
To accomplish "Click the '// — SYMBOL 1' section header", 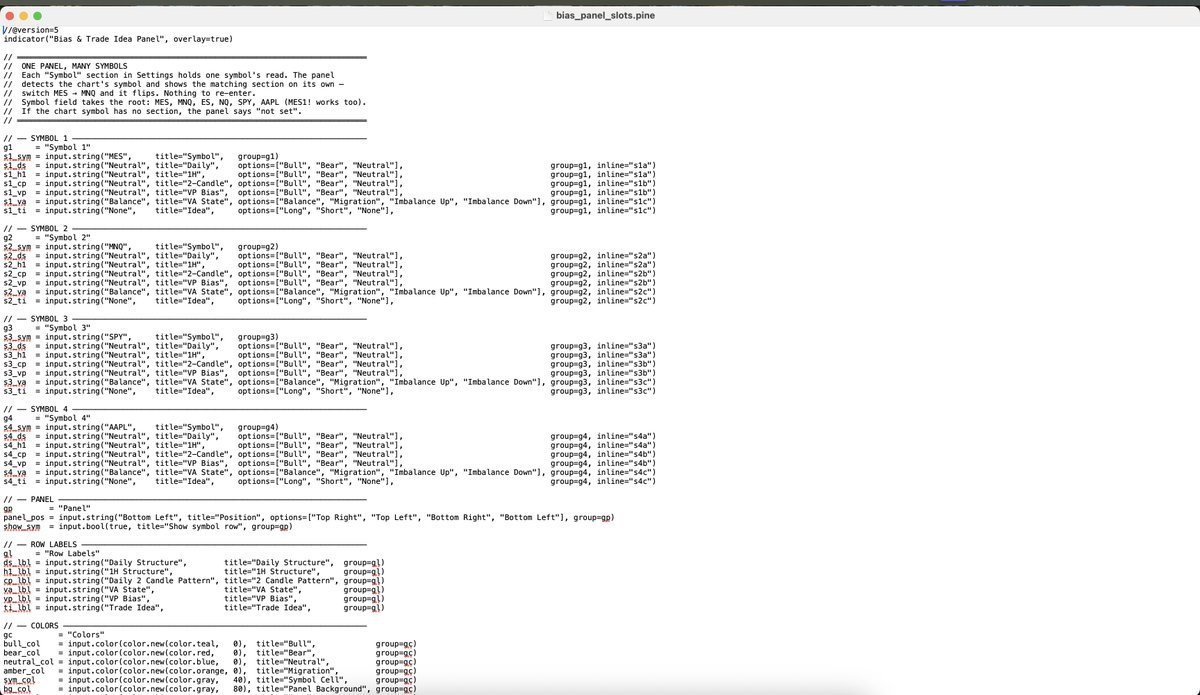I will pos(36,138).
